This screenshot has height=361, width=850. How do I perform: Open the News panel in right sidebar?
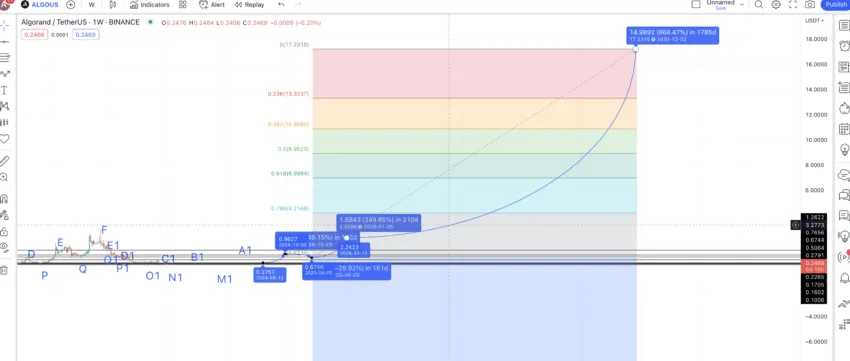(x=844, y=67)
